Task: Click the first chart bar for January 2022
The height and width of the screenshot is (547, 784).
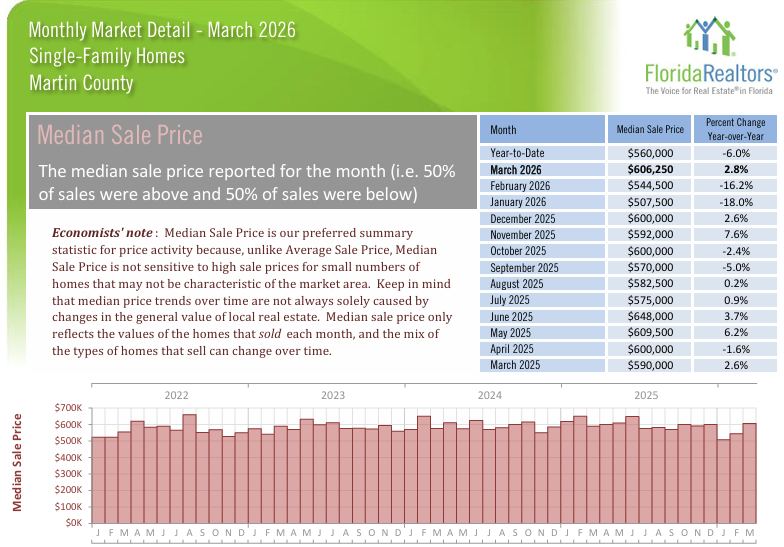Action: coord(98,480)
